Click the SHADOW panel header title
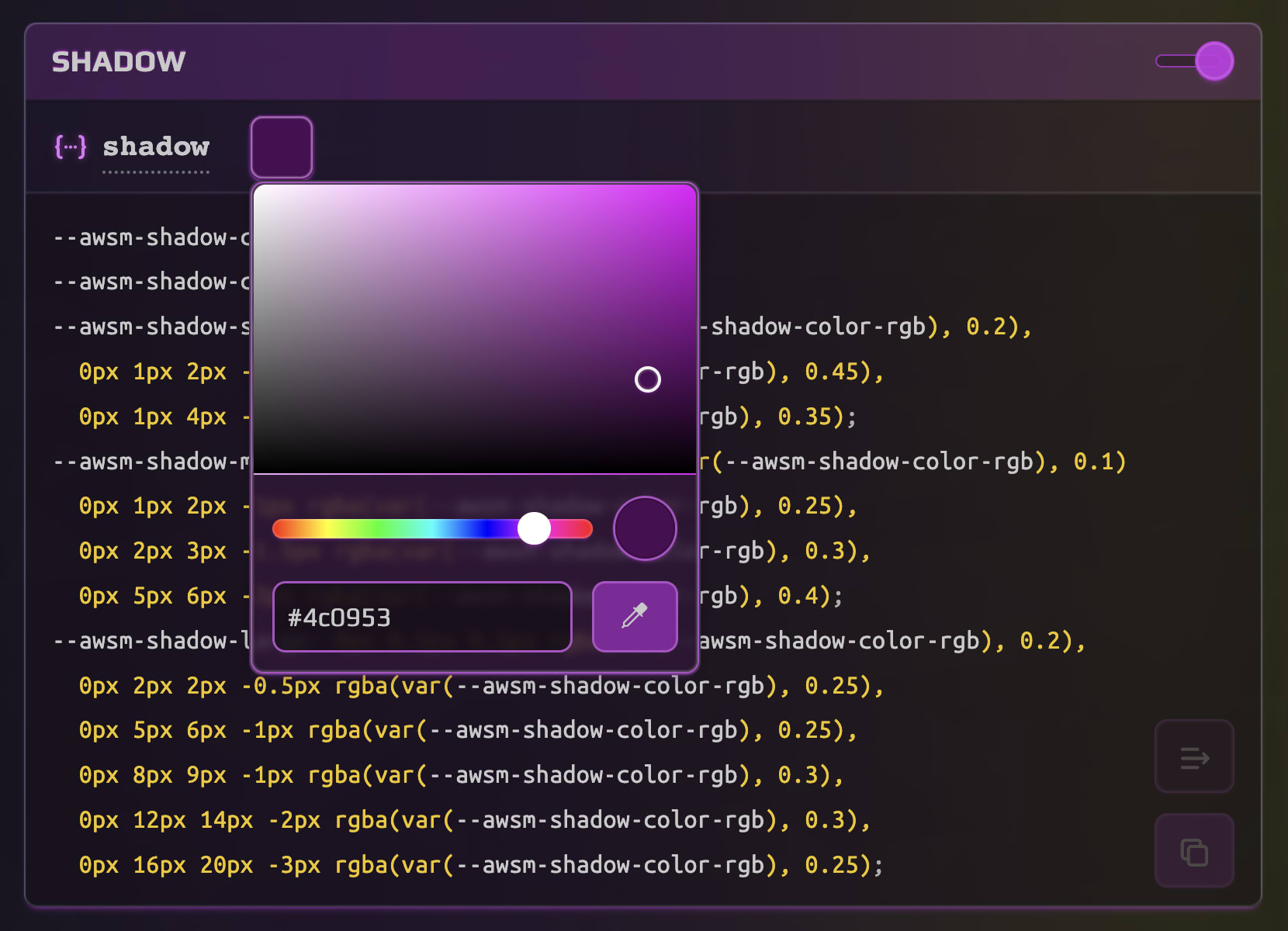The width and height of the screenshot is (1288, 931). 119,61
